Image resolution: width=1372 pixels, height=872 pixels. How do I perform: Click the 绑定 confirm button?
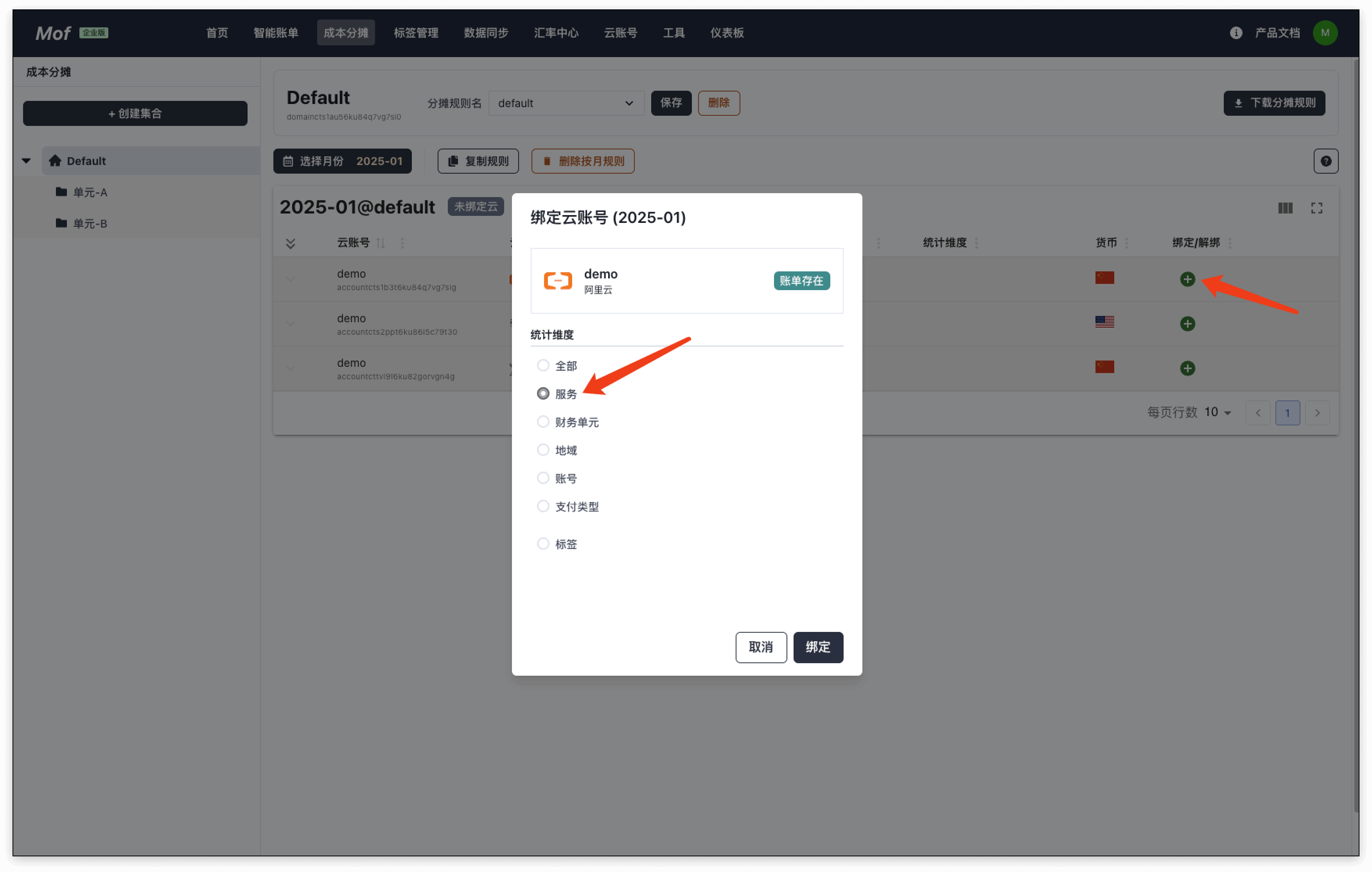(818, 647)
